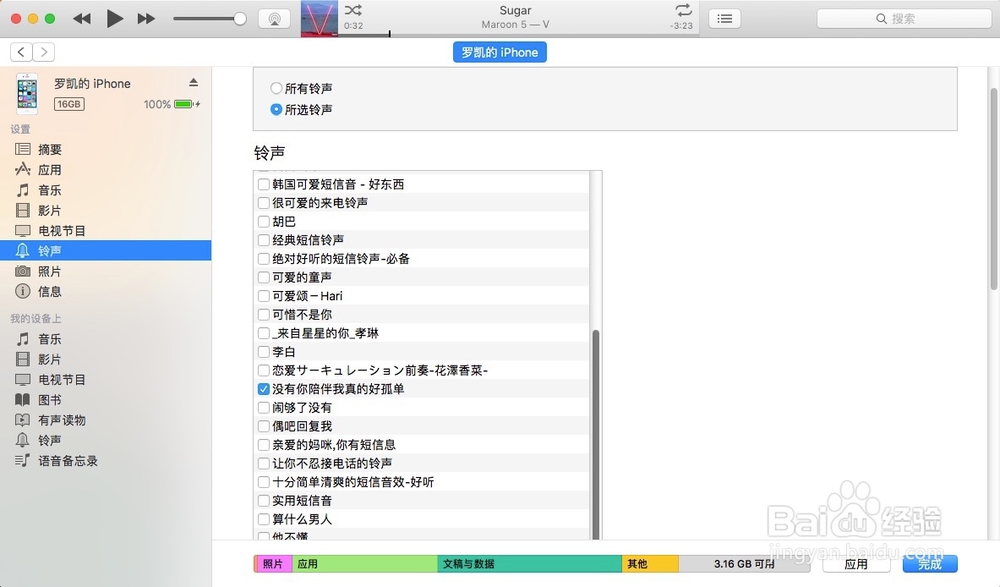Image resolution: width=1000 pixels, height=587 pixels.
Task: Skip forward to the next track
Action: pos(146,19)
